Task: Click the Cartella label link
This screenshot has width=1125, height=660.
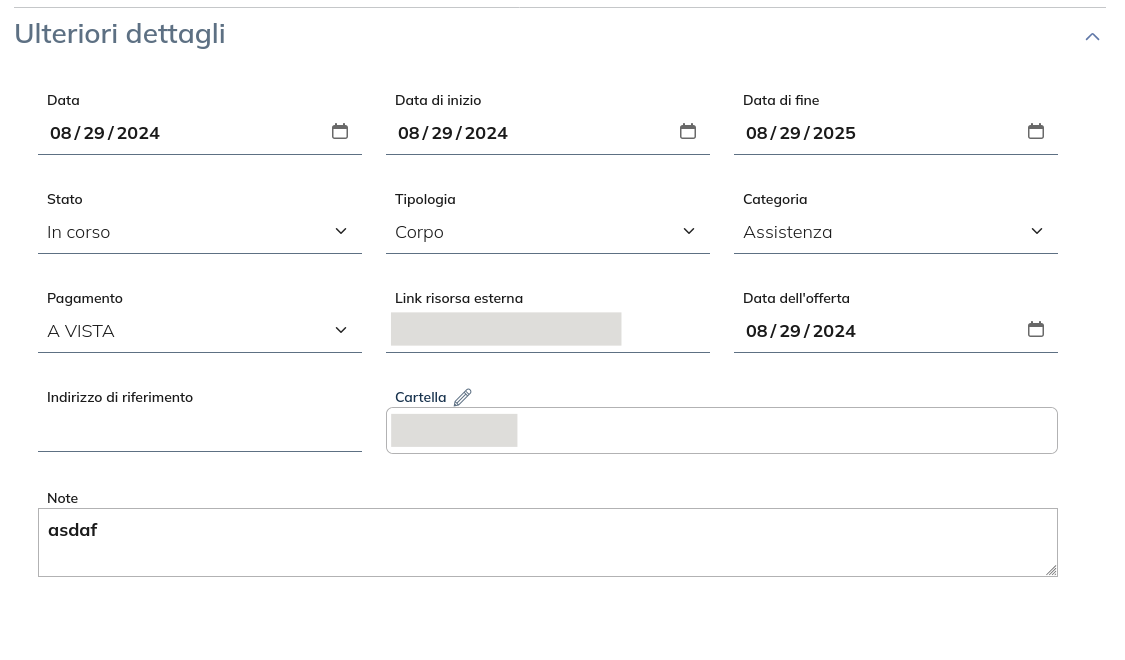Action: [420, 397]
